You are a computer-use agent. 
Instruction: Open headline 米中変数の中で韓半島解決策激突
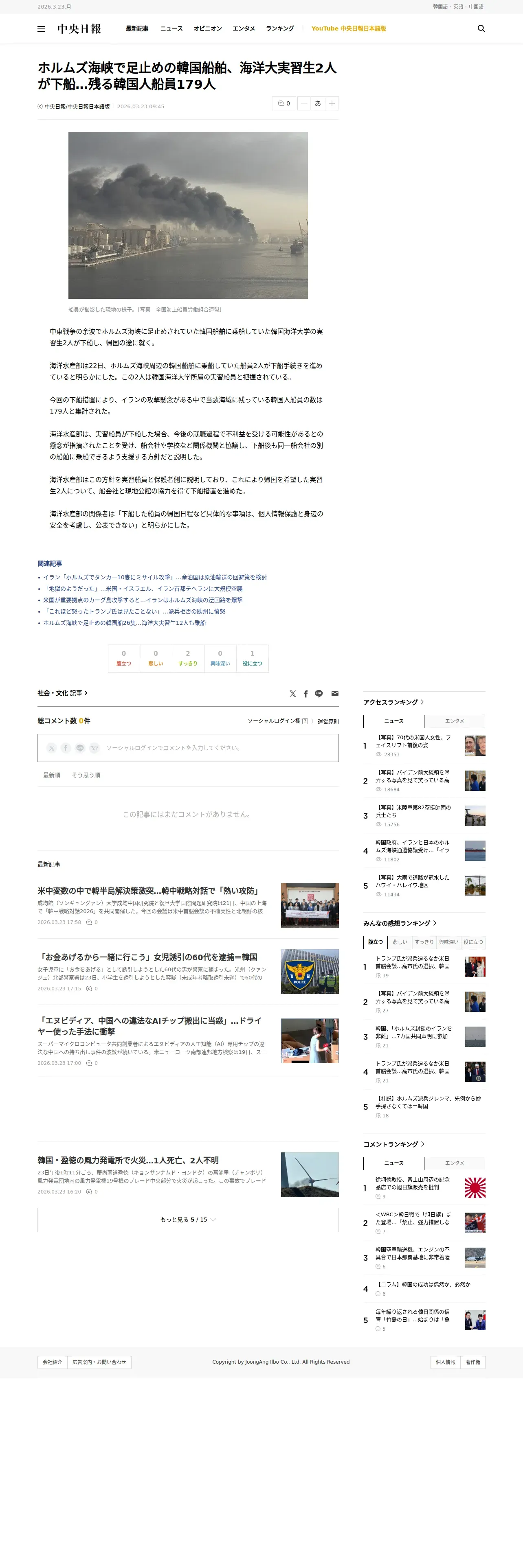pyautogui.click(x=149, y=891)
